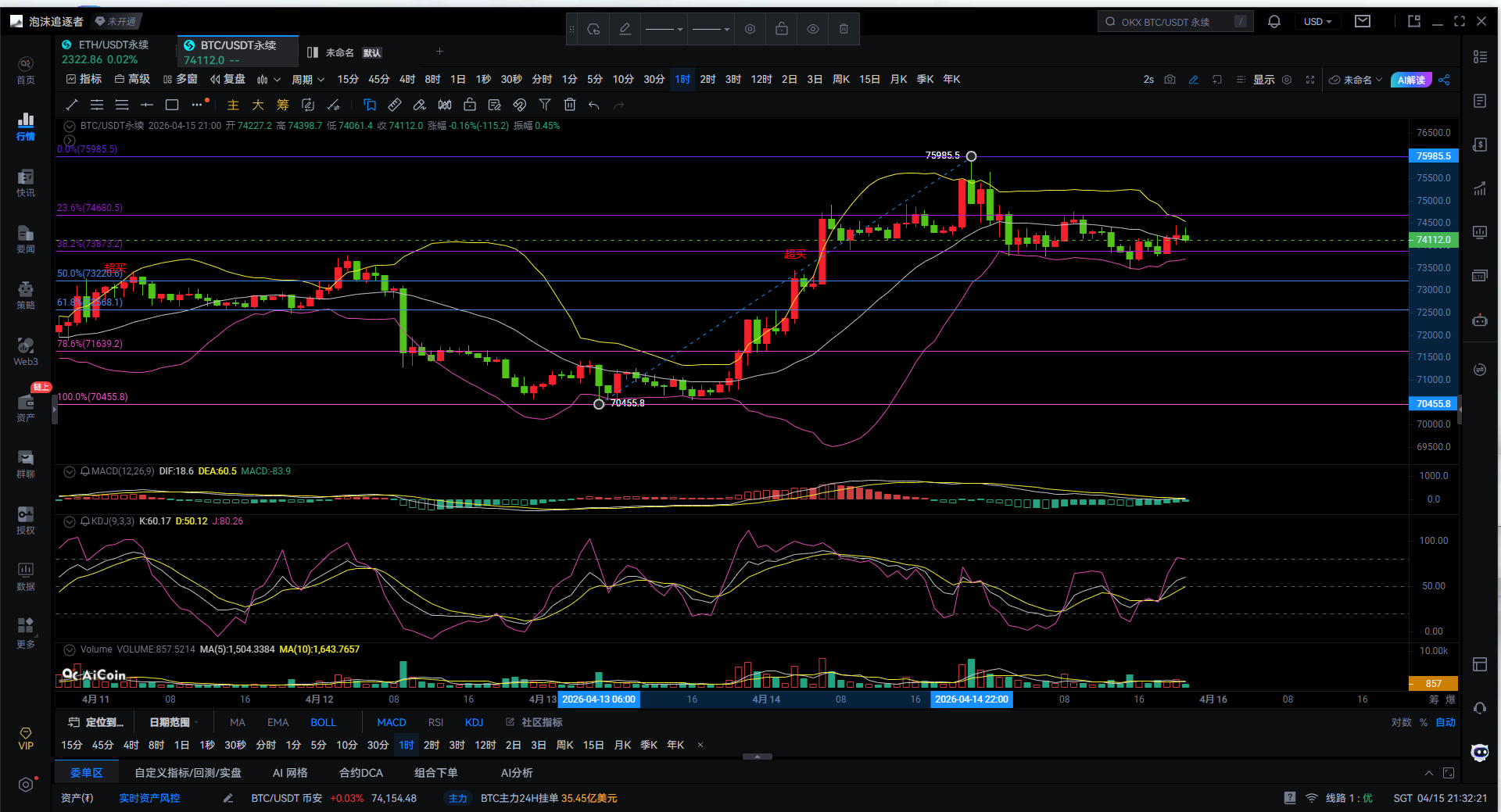
Task: Expand the 周期 period dropdown
Action: pos(307,80)
